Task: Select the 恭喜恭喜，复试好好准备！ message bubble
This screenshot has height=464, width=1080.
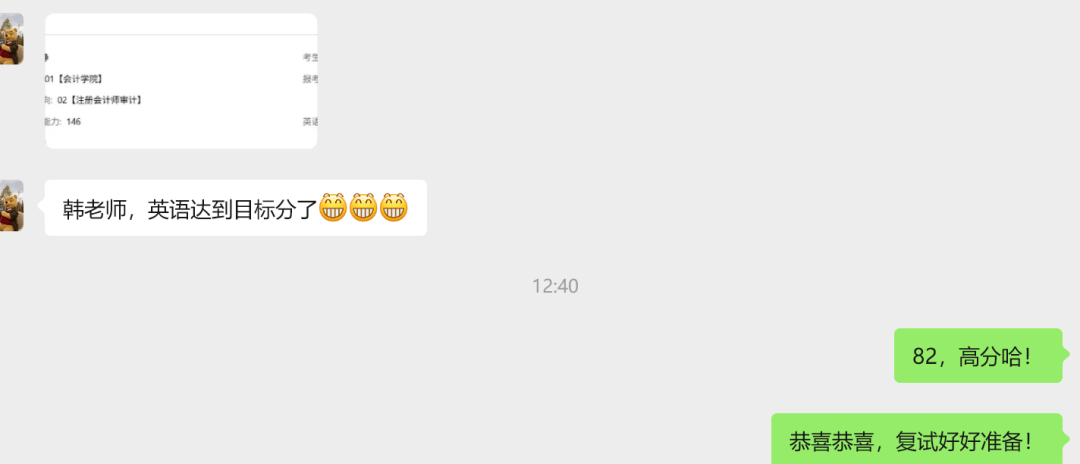Action: (917, 440)
